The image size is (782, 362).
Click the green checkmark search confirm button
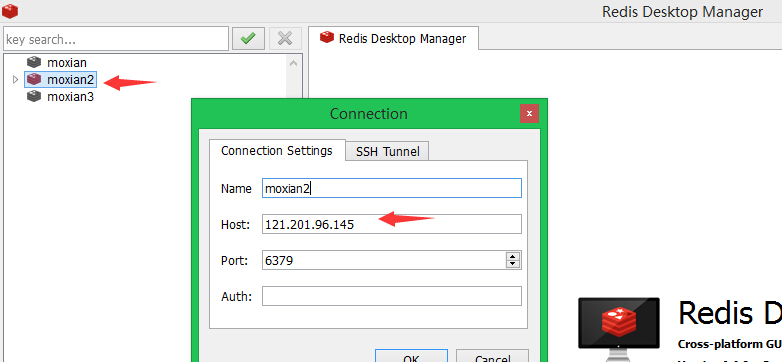(248, 39)
